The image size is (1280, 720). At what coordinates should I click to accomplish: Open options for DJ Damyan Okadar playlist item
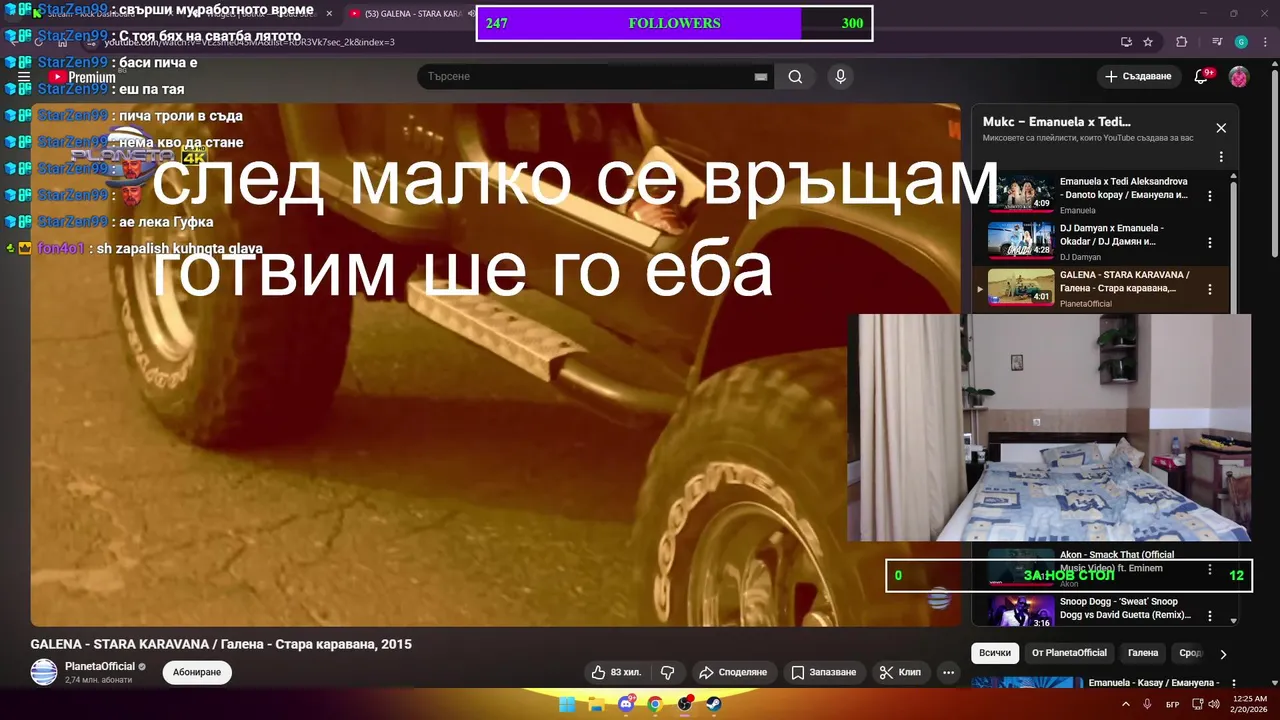[1210, 243]
